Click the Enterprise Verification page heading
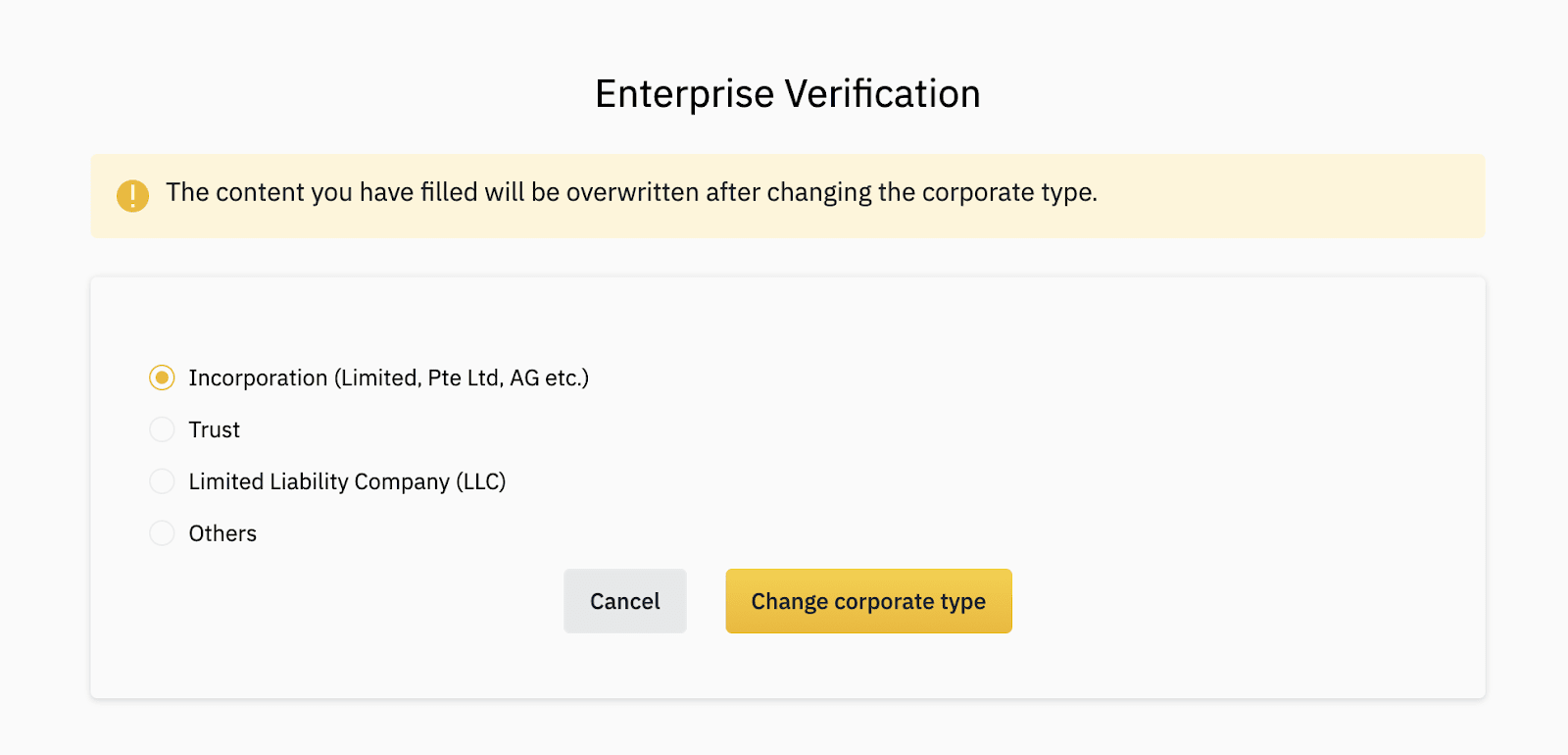This screenshot has height=755, width=1568. point(787,94)
